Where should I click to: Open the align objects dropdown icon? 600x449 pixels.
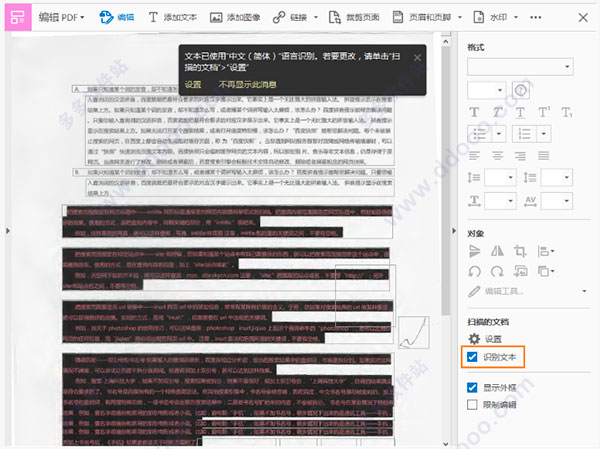tap(546, 251)
